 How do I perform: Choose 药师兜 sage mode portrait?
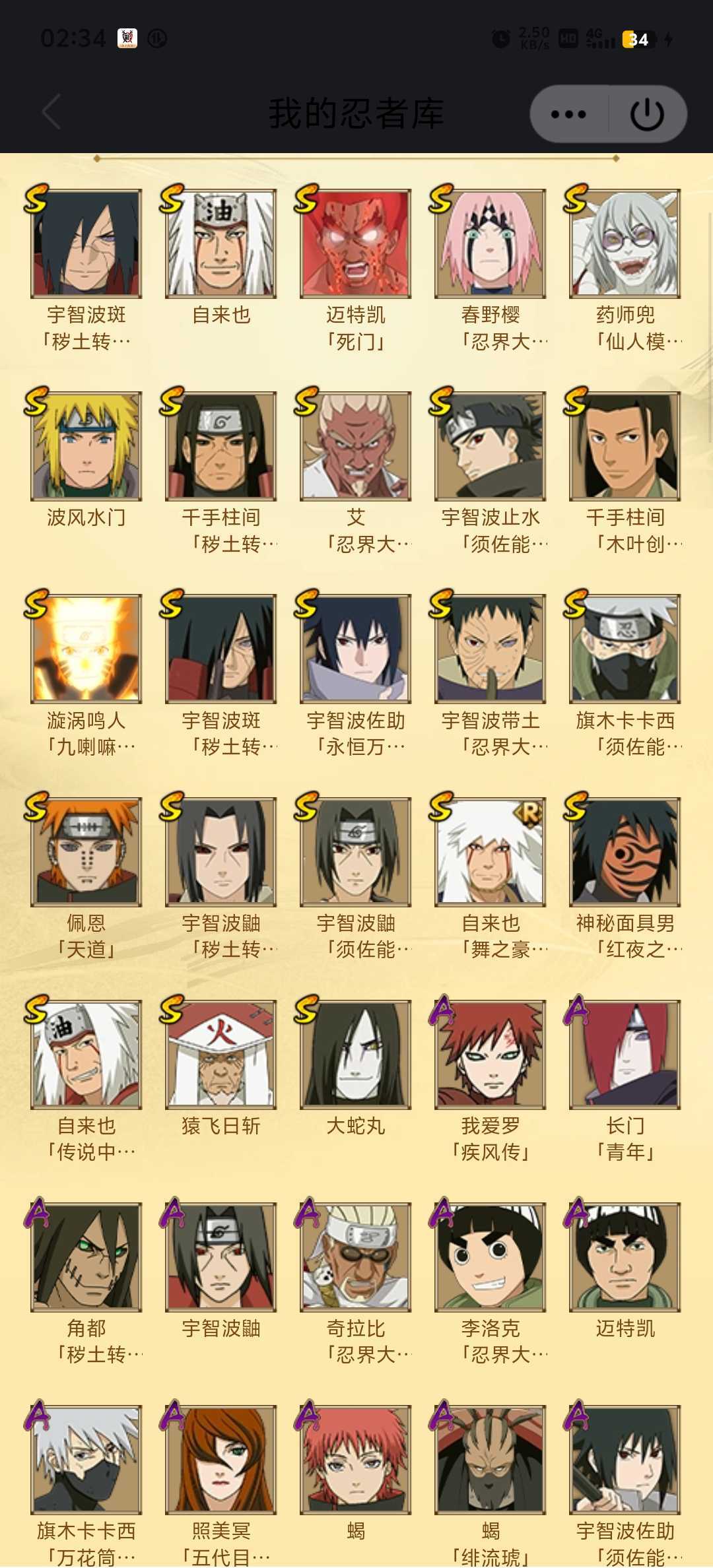tap(625, 244)
